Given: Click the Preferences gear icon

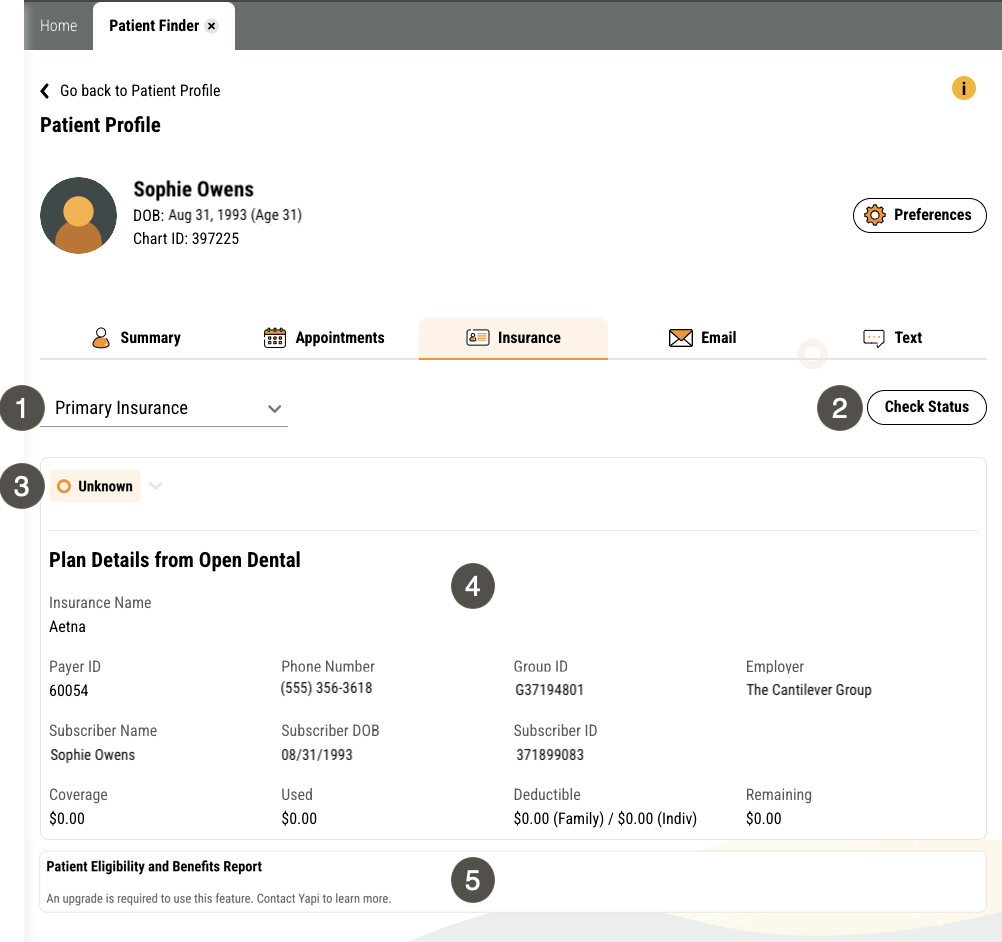Looking at the screenshot, I should pos(874,215).
